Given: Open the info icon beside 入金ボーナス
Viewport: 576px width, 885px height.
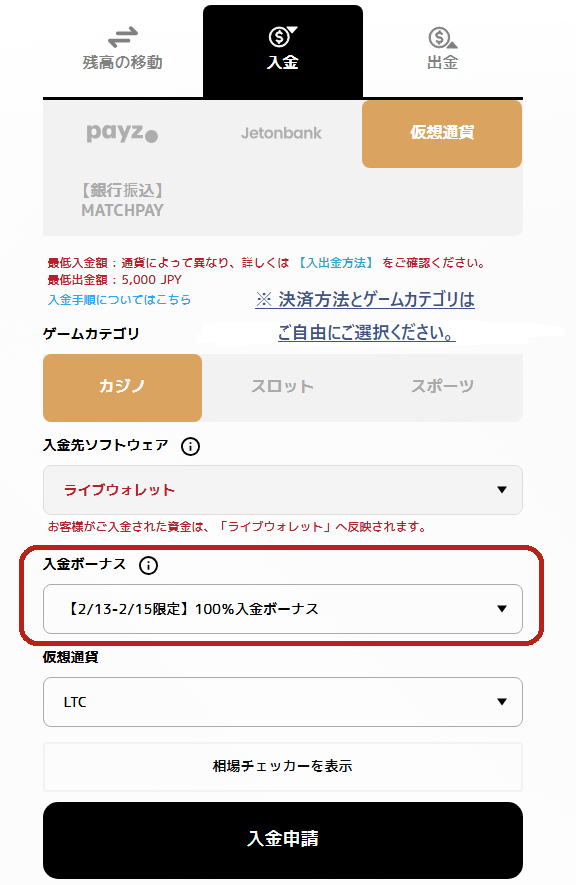Looking at the screenshot, I should pos(148,565).
